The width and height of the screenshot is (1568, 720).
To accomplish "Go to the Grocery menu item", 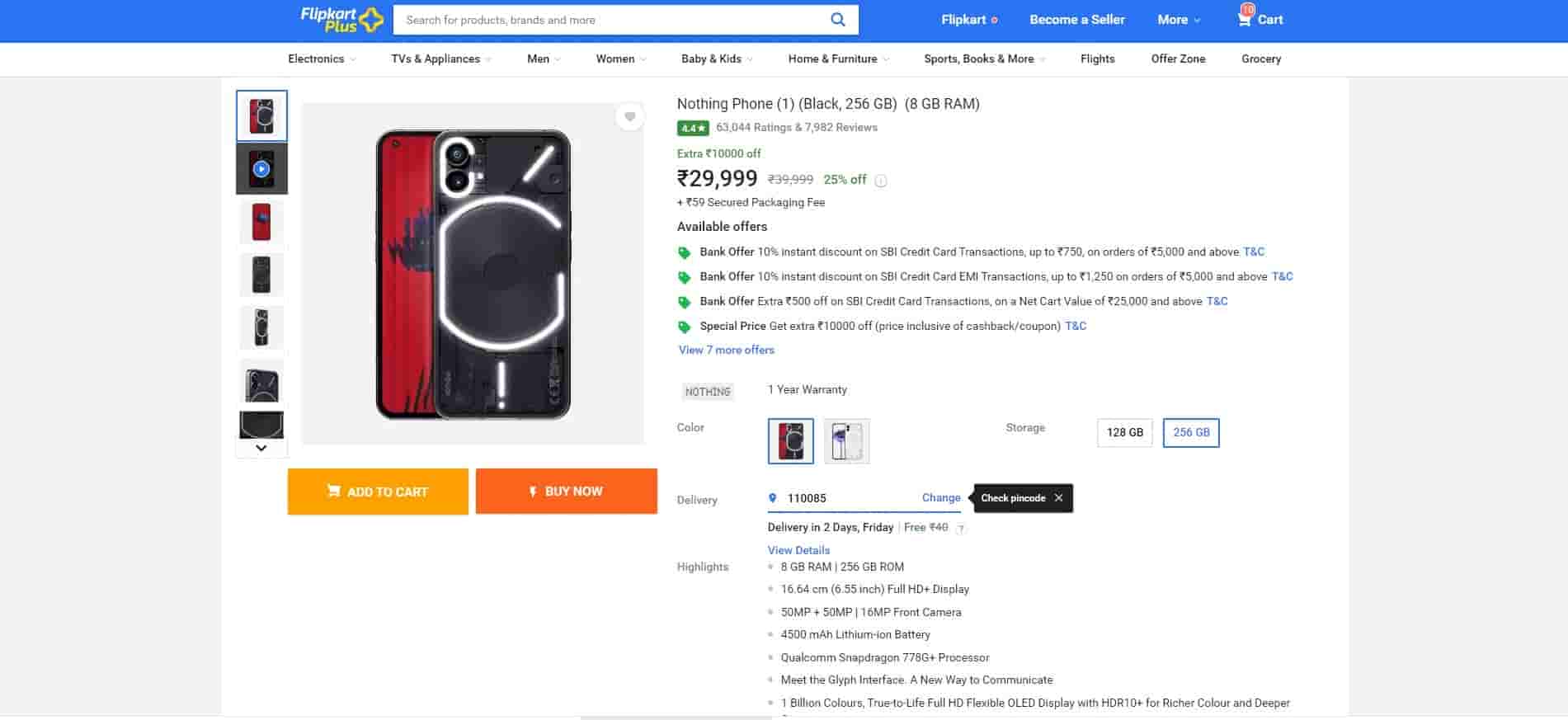I will pyautogui.click(x=1260, y=59).
